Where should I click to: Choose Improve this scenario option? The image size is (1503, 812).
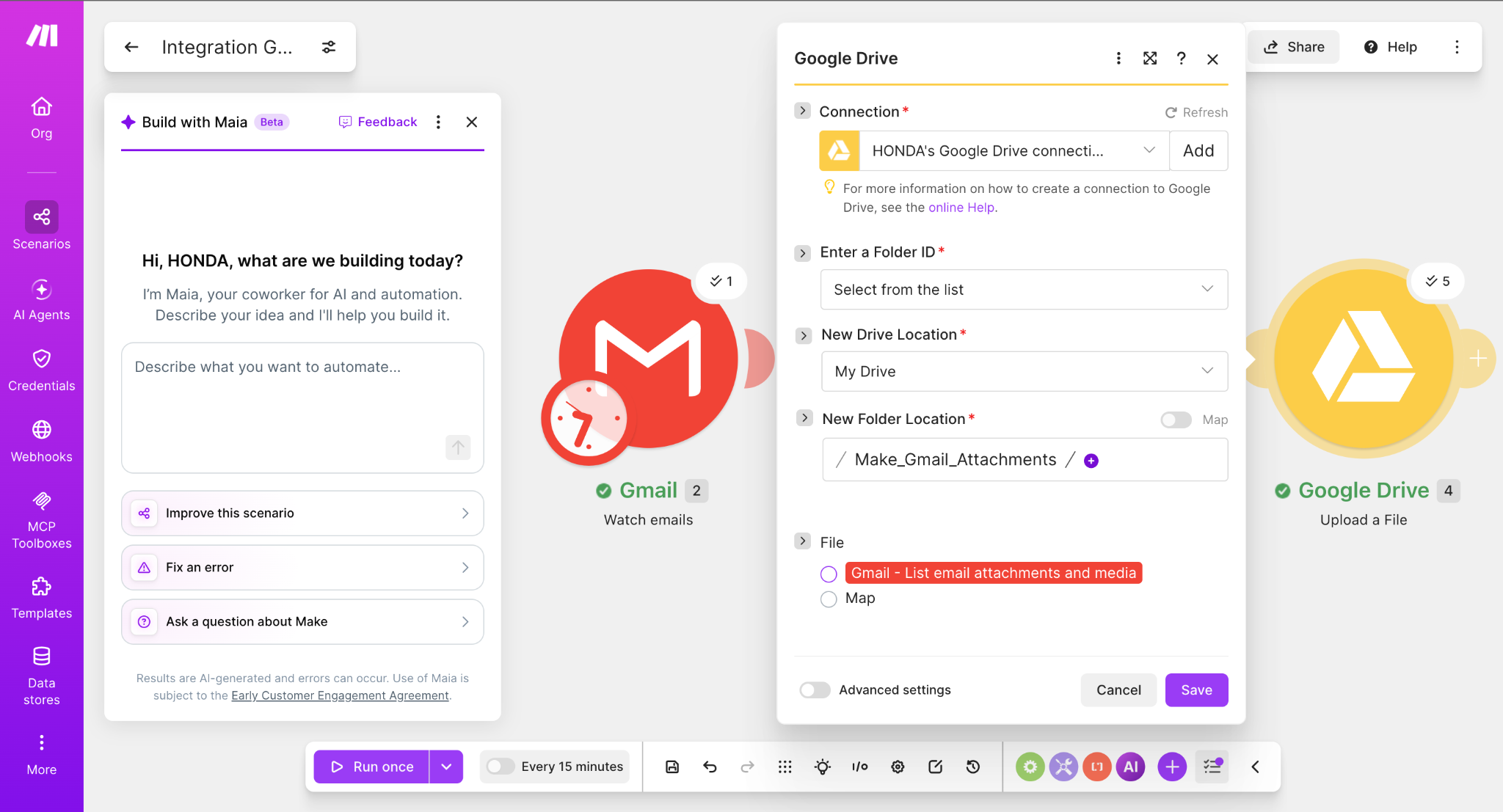302,513
